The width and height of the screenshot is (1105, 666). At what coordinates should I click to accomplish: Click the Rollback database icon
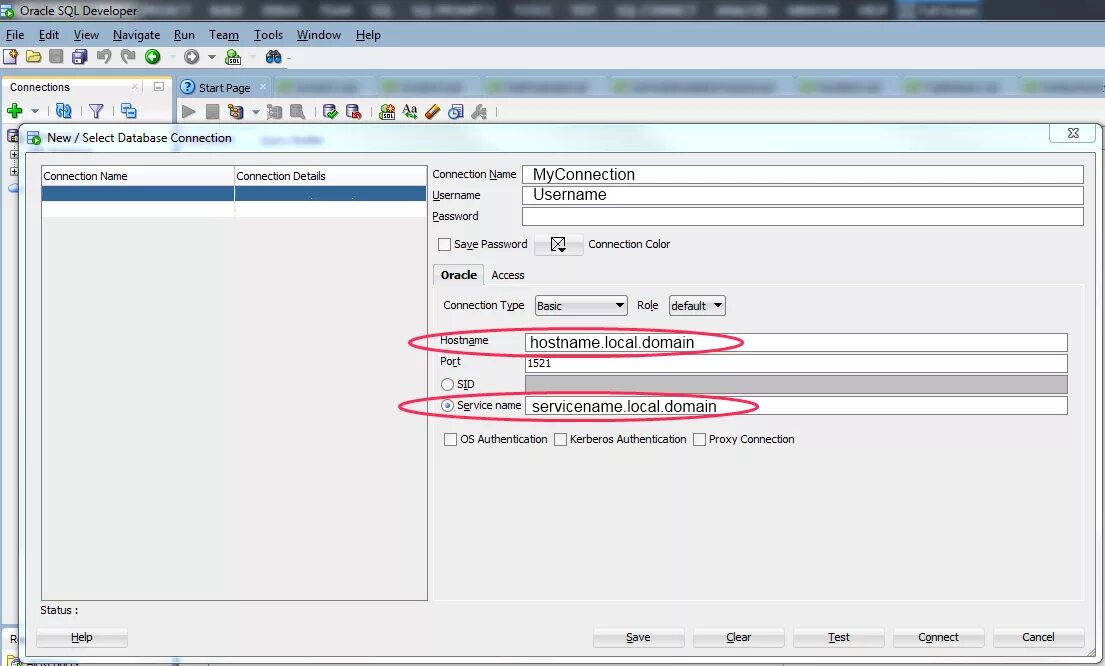tap(353, 111)
